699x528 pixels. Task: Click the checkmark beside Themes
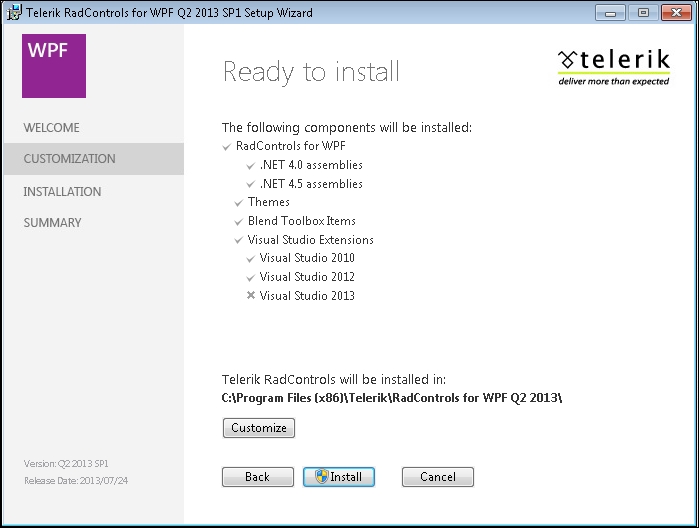(x=238, y=203)
